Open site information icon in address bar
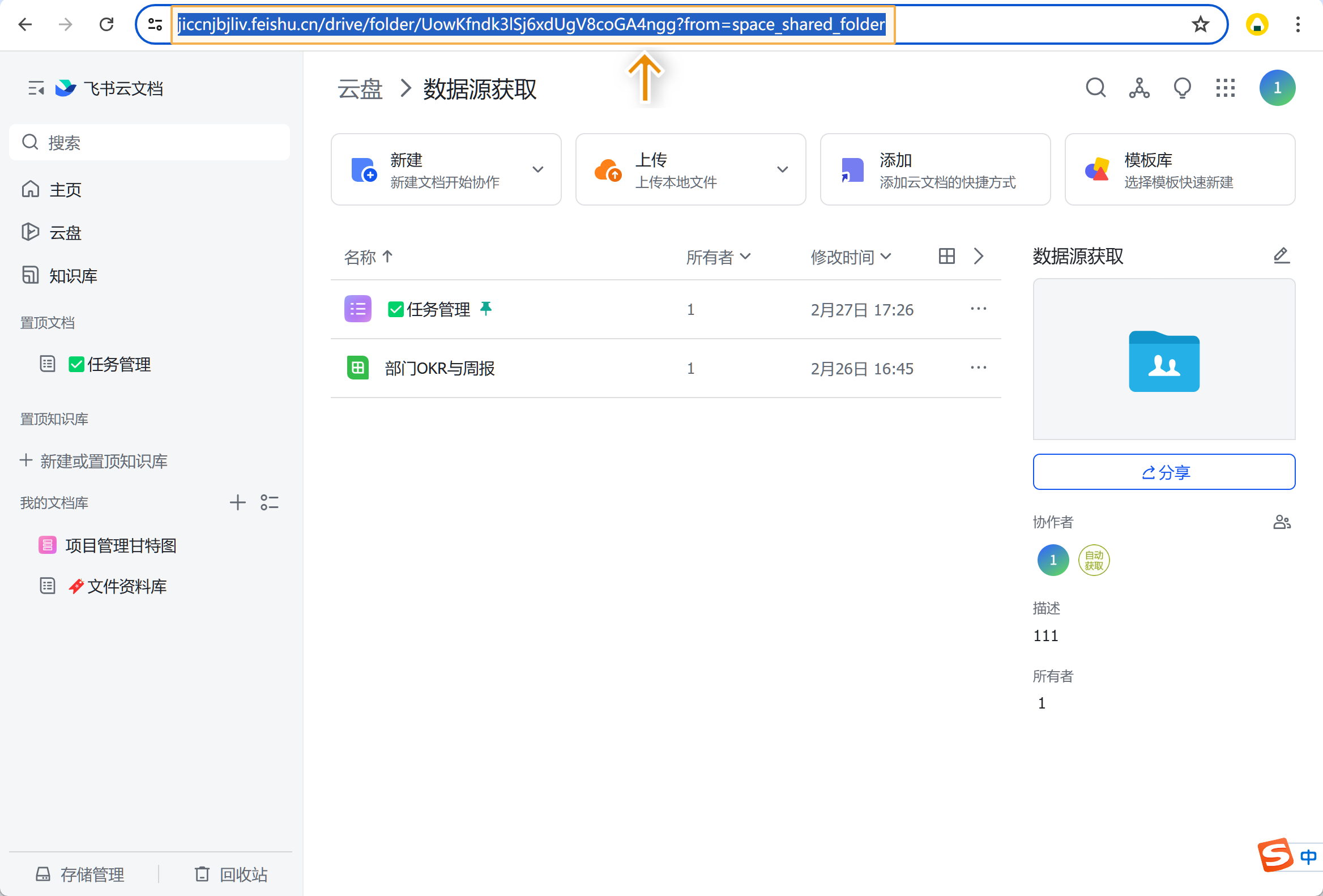Viewport: 1323px width, 896px height. pyautogui.click(x=155, y=24)
